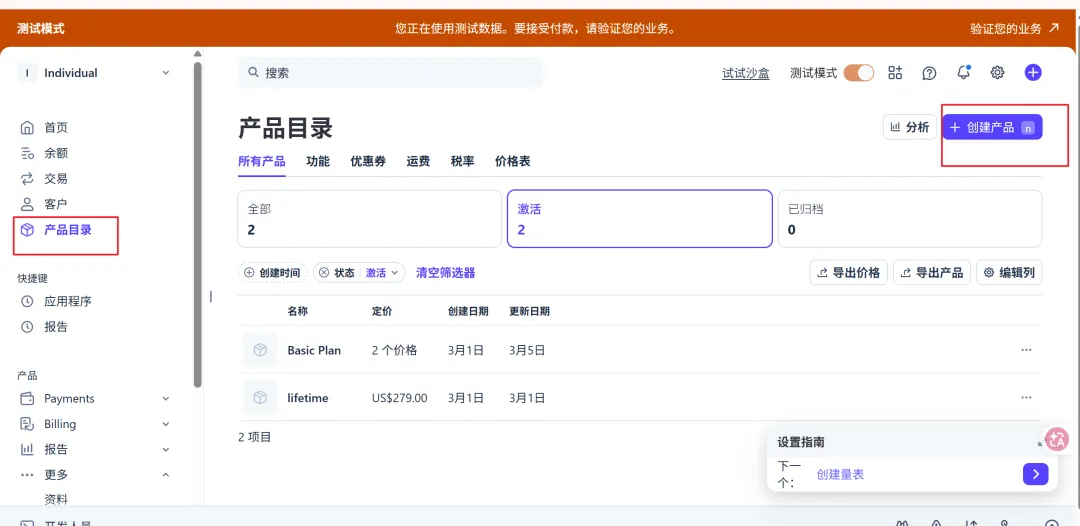Open more options for lifetime row
The height and width of the screenshot is (526, 1080).
click(x=1026, y=398)
